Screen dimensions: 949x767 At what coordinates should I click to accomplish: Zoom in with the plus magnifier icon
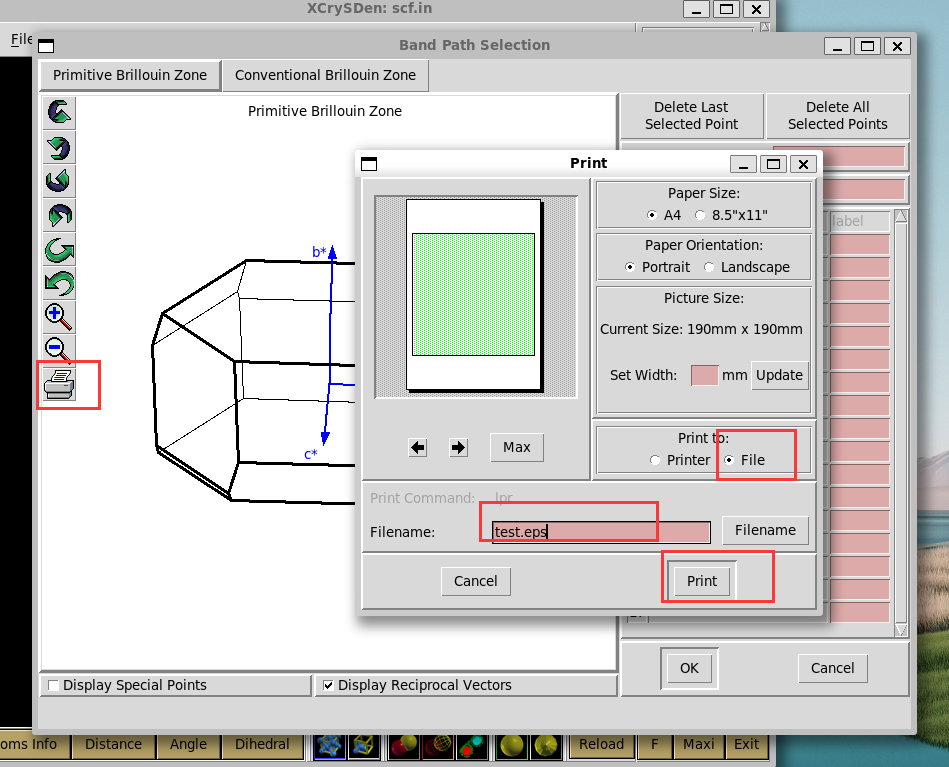click(59, 317)
